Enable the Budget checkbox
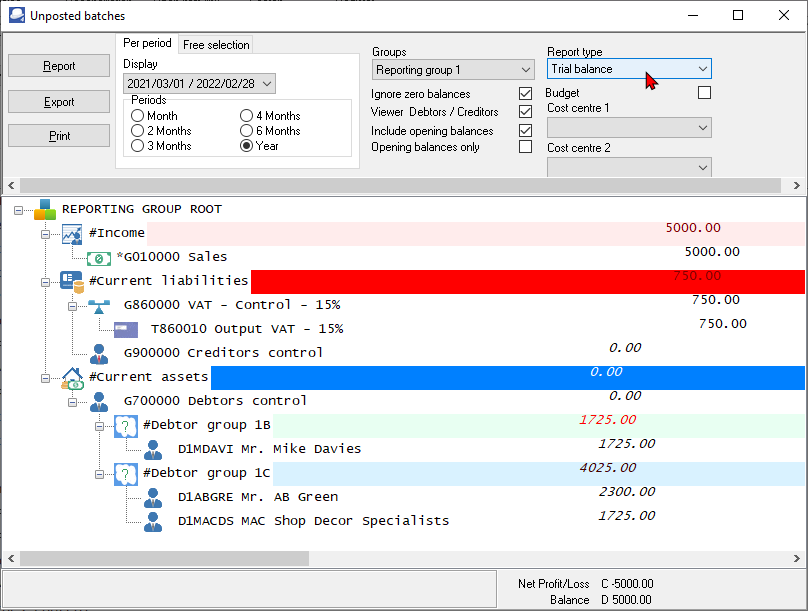808x611 pixels. 705,91
